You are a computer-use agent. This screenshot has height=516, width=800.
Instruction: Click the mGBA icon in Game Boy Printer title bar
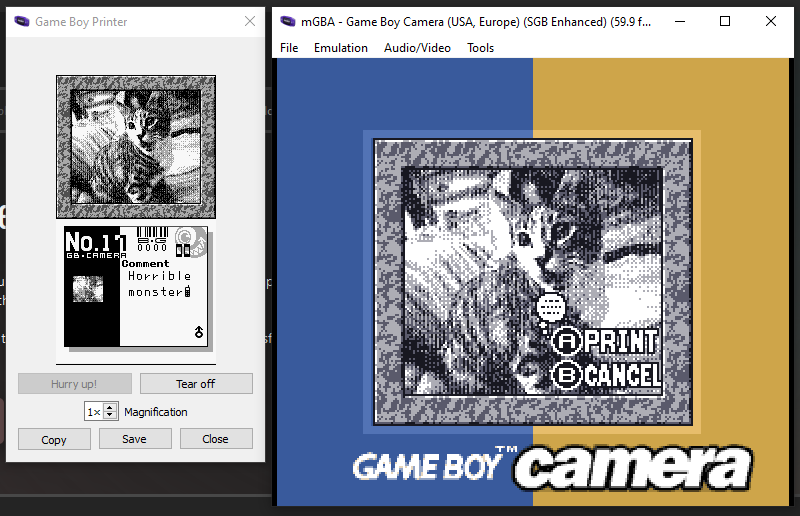(21, 21)
